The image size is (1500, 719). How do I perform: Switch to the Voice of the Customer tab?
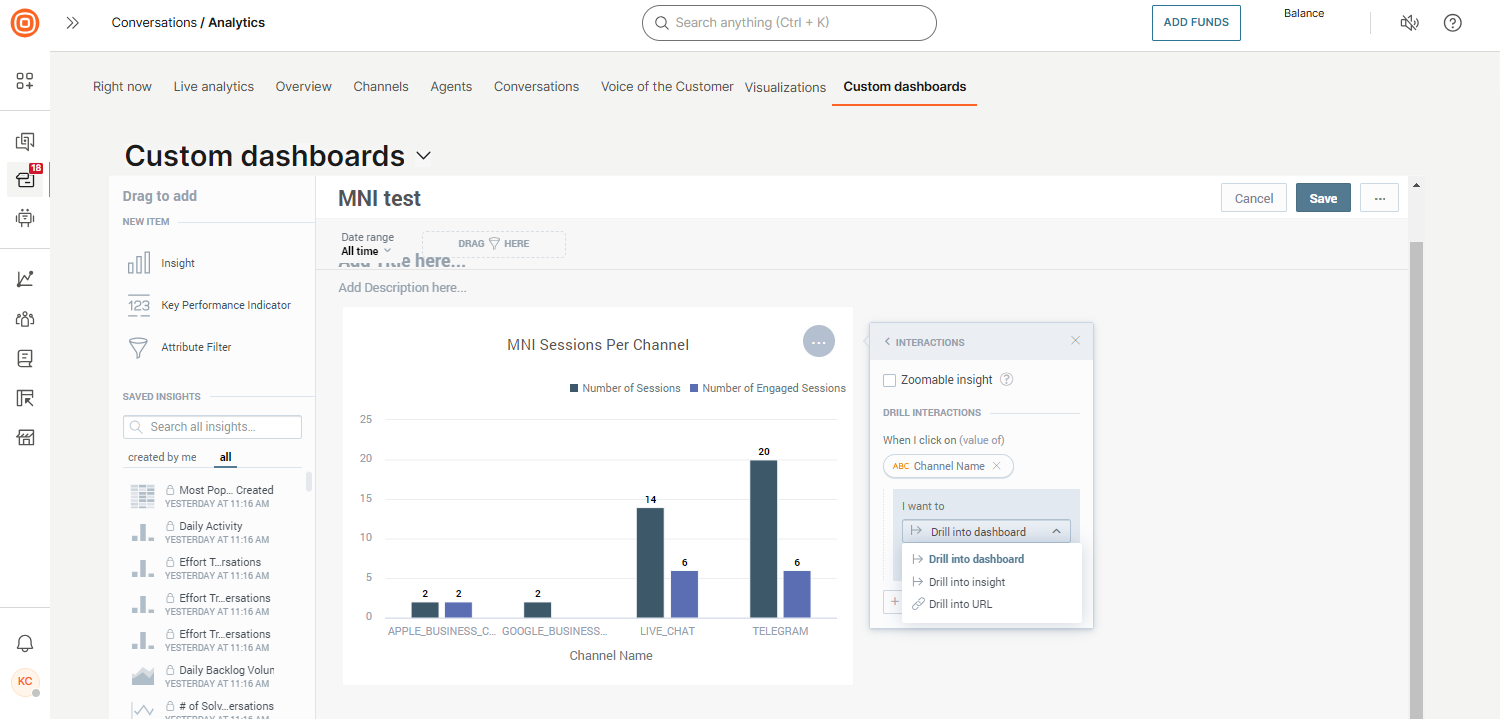coord(666,86)
